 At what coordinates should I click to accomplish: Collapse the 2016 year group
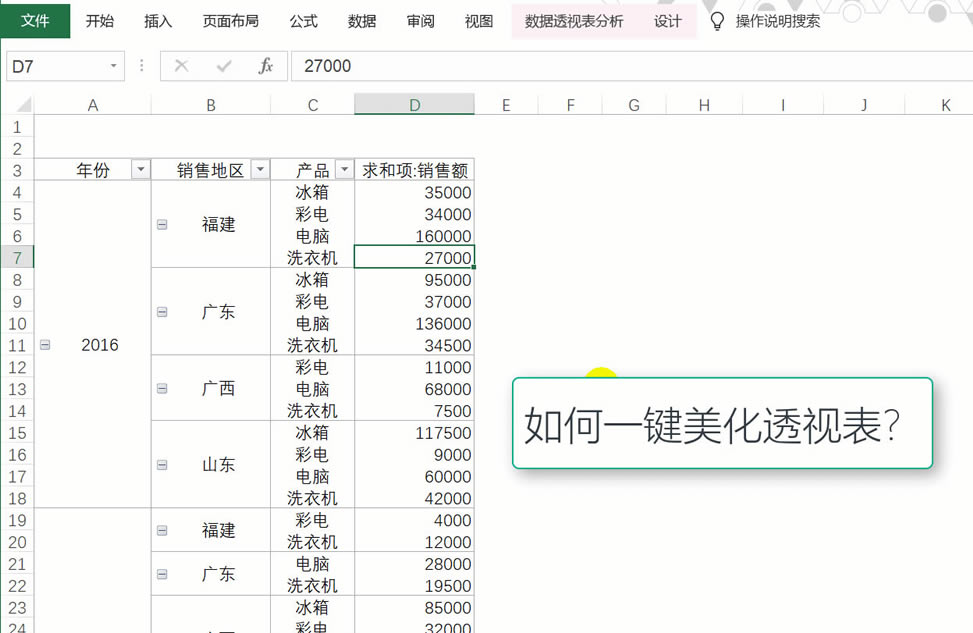(44, 344)
